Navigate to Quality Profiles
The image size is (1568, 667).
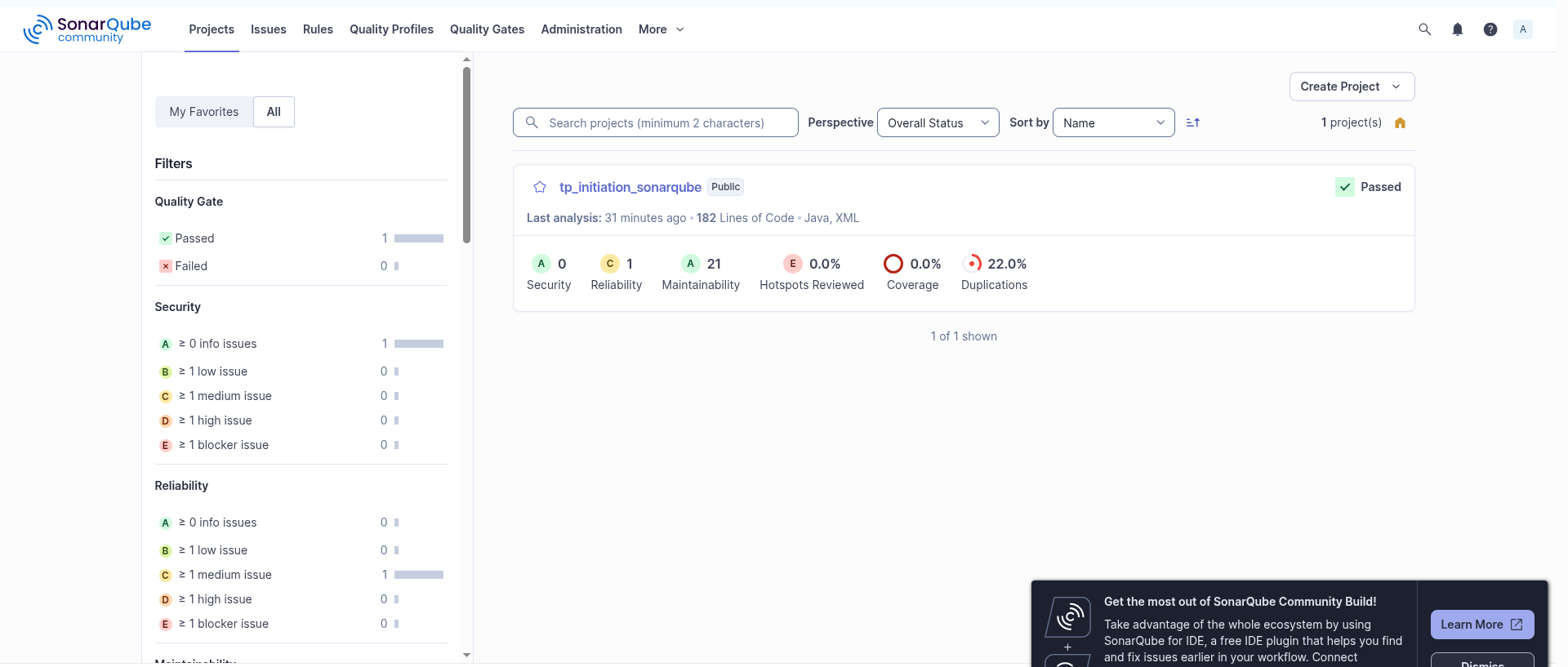[392, 29]
